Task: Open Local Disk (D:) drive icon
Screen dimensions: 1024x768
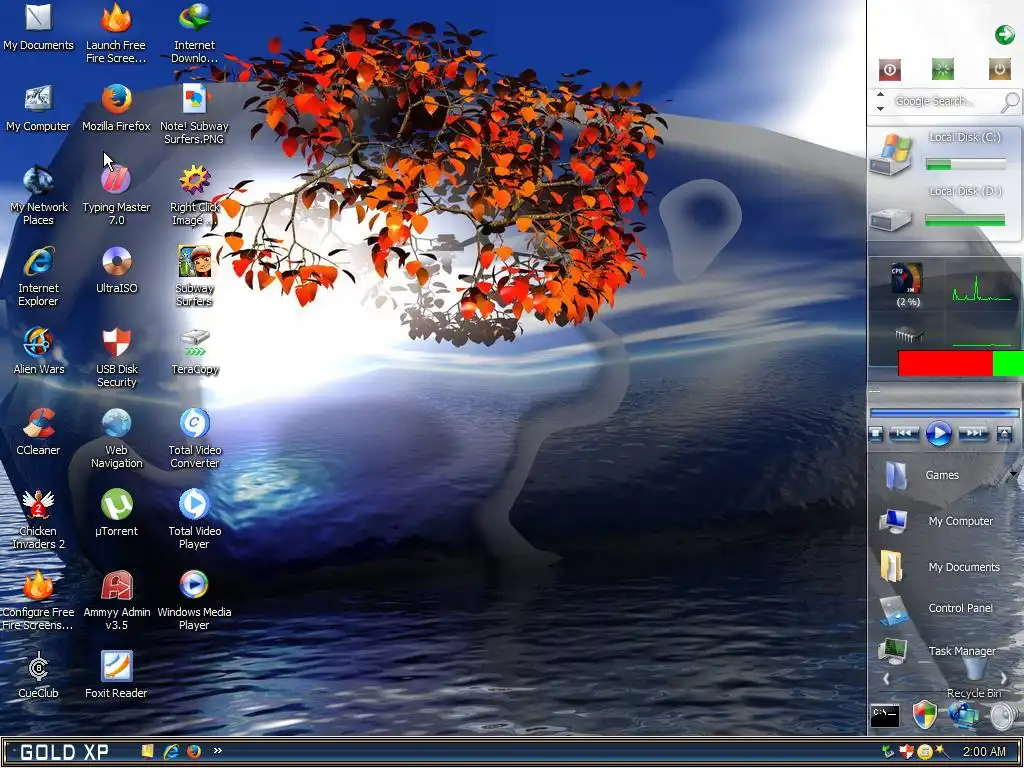Action: click(889, 219)
